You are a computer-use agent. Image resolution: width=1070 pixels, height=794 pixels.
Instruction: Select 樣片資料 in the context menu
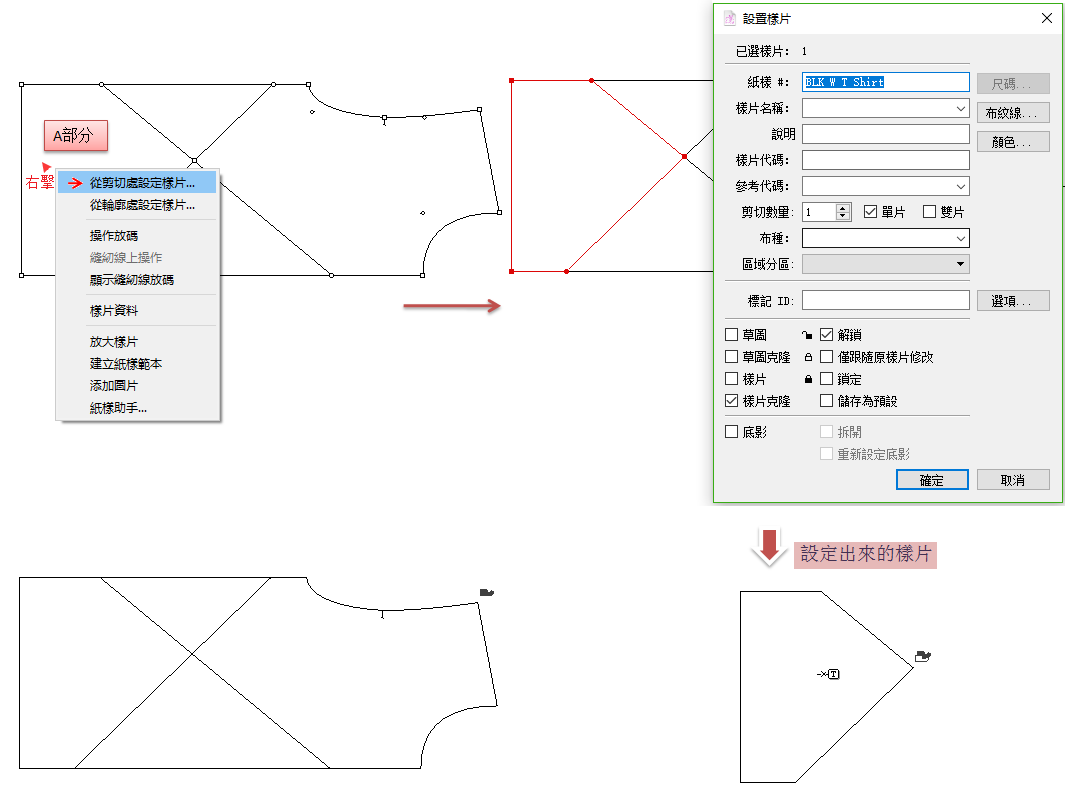click(114, 311)
